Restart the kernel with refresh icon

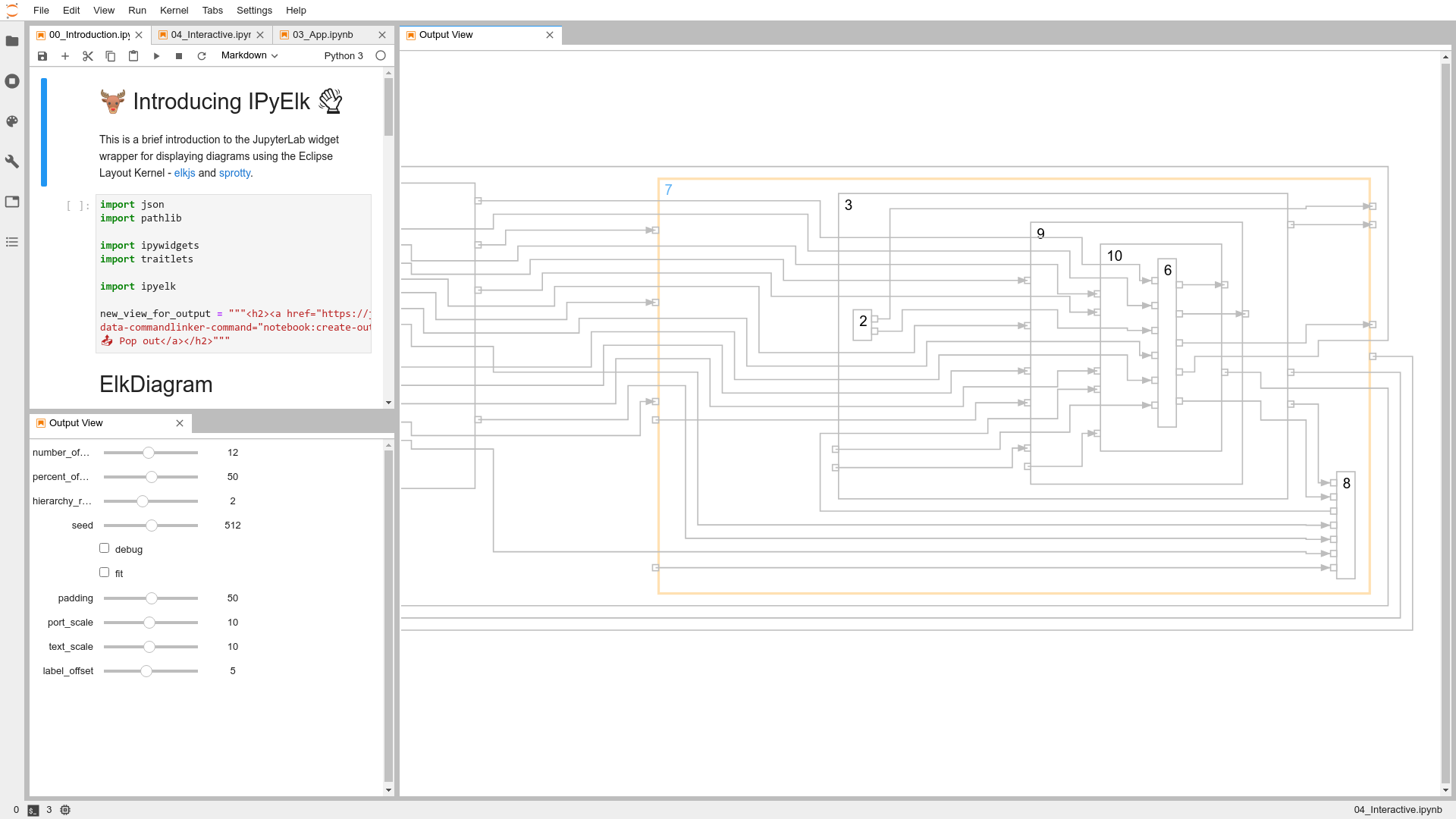point(202,56)
